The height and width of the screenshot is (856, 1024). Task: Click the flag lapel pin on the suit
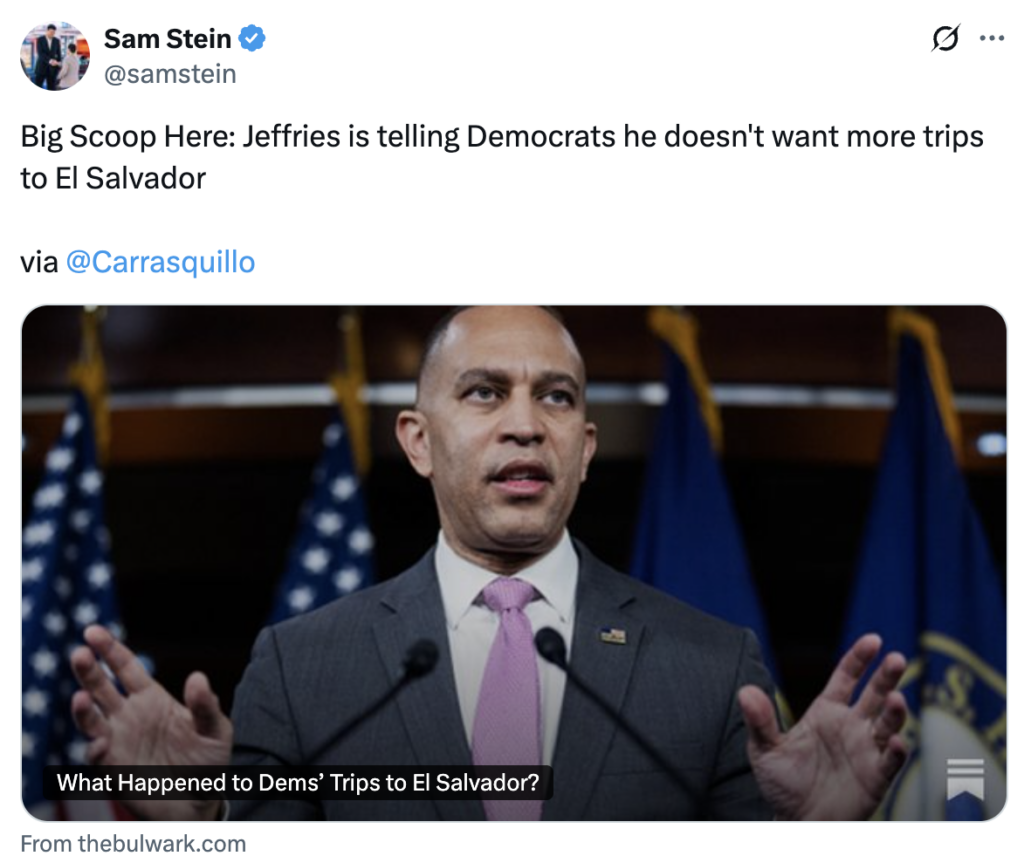coord(613,636)
